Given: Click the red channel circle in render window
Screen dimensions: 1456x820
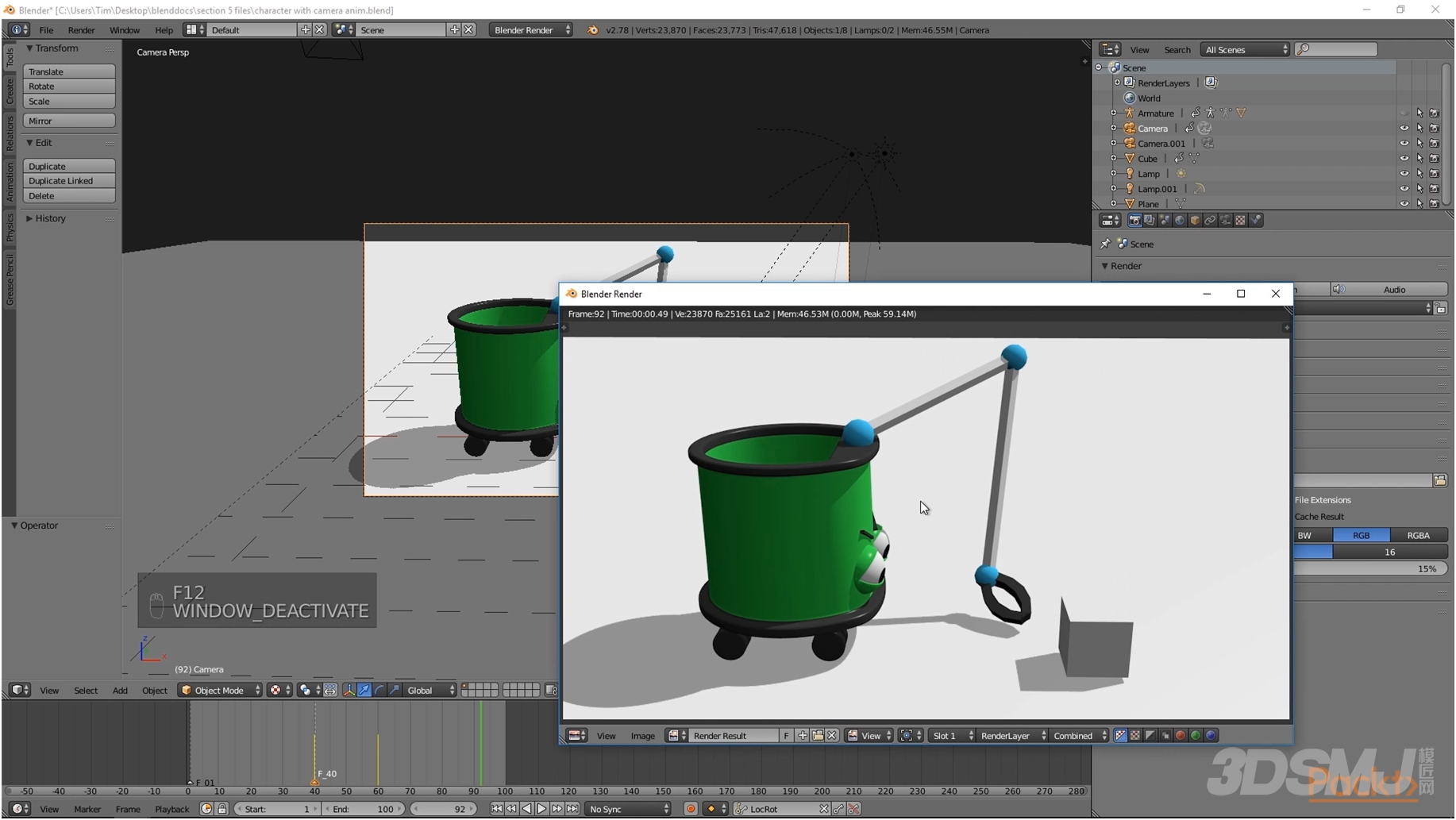Looking at the screenshot, I should [x=1181, y=736].
